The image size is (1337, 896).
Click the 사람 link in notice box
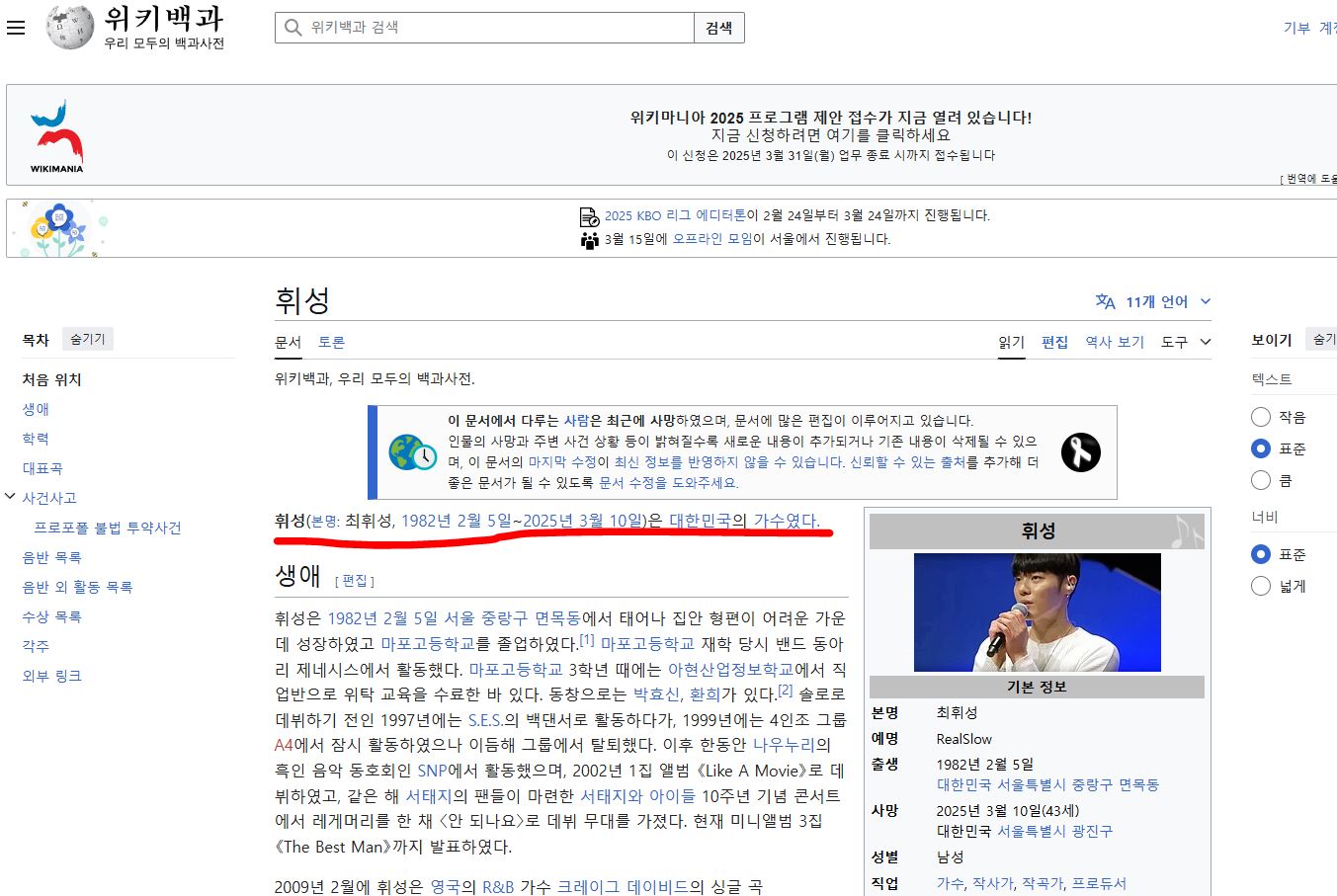(576, 420)
